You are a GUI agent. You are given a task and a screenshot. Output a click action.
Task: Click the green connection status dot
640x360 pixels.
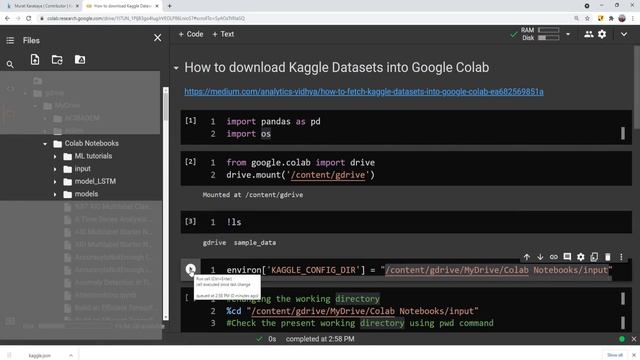[622, 339]
